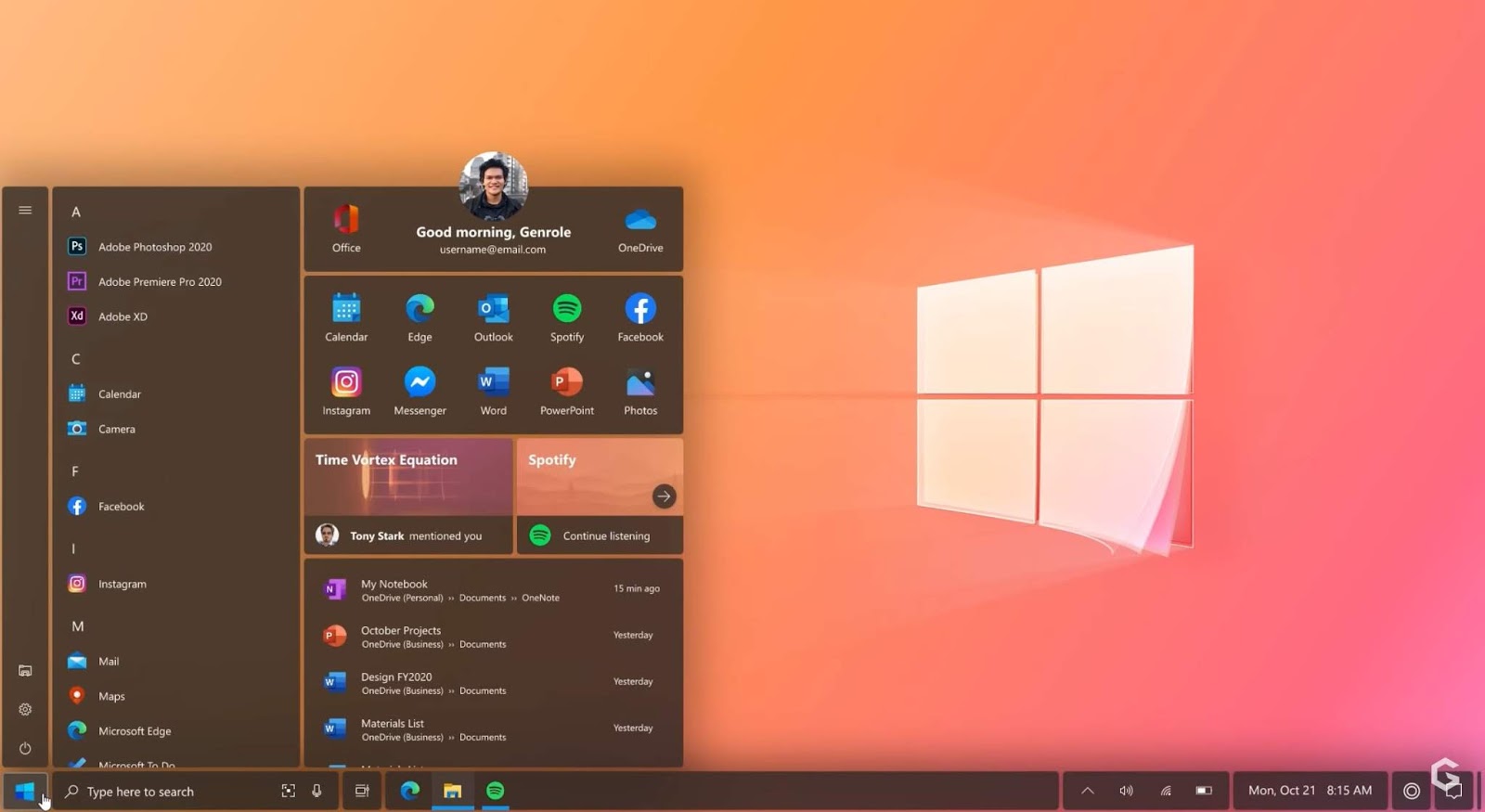
Task: Open the My Notebook recent document
Action: coord(493,590)
